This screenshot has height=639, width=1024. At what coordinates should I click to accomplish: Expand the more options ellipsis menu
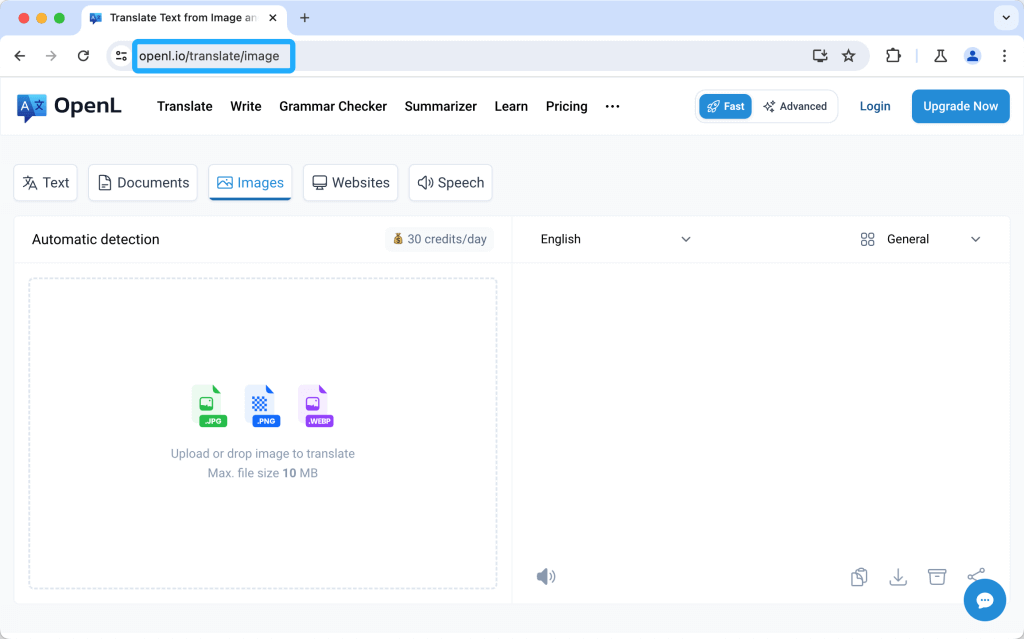click(613, 106)
